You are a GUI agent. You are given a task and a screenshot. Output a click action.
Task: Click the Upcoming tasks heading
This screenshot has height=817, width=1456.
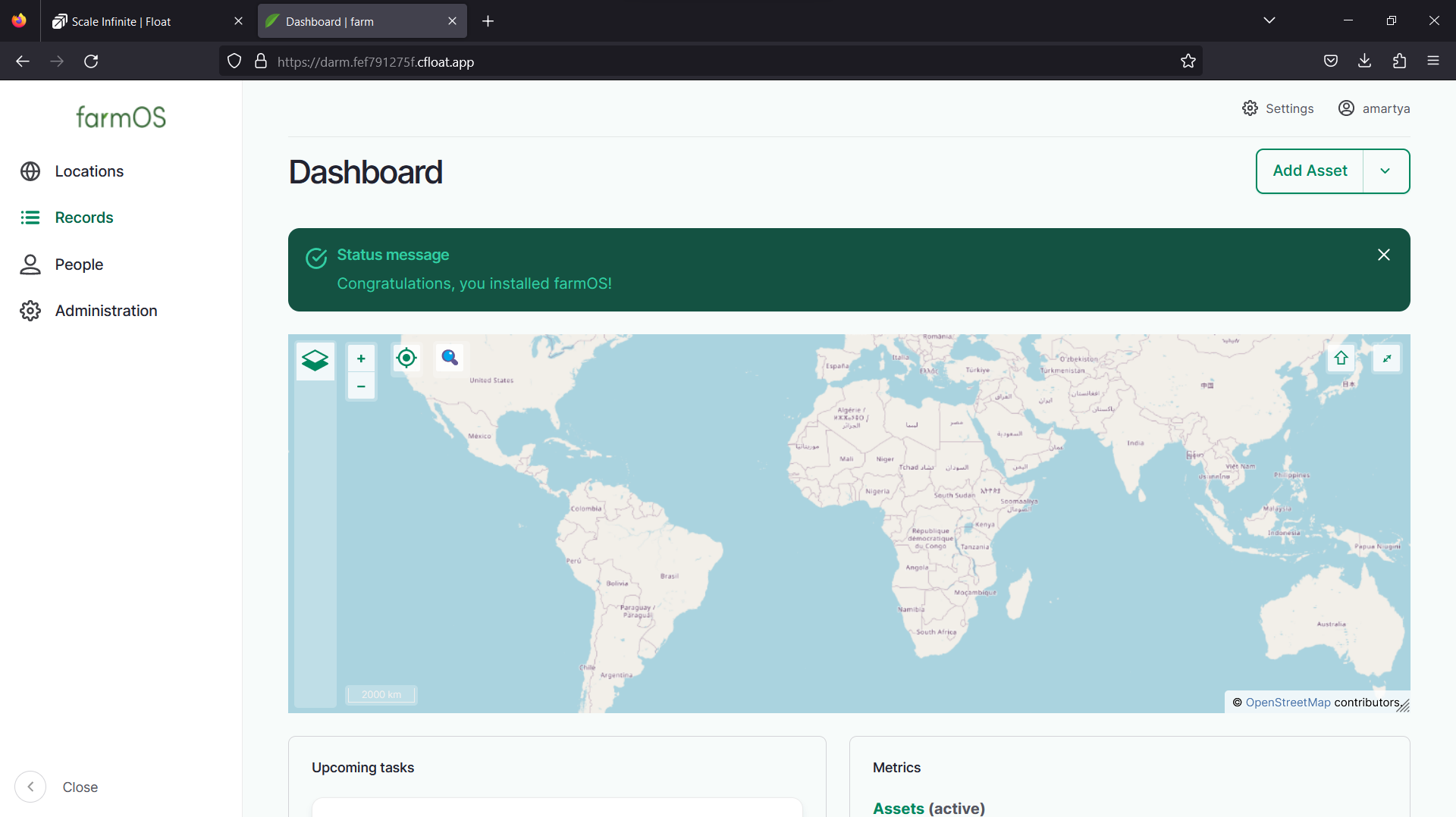pyautogui.click(x=362, y=768)
